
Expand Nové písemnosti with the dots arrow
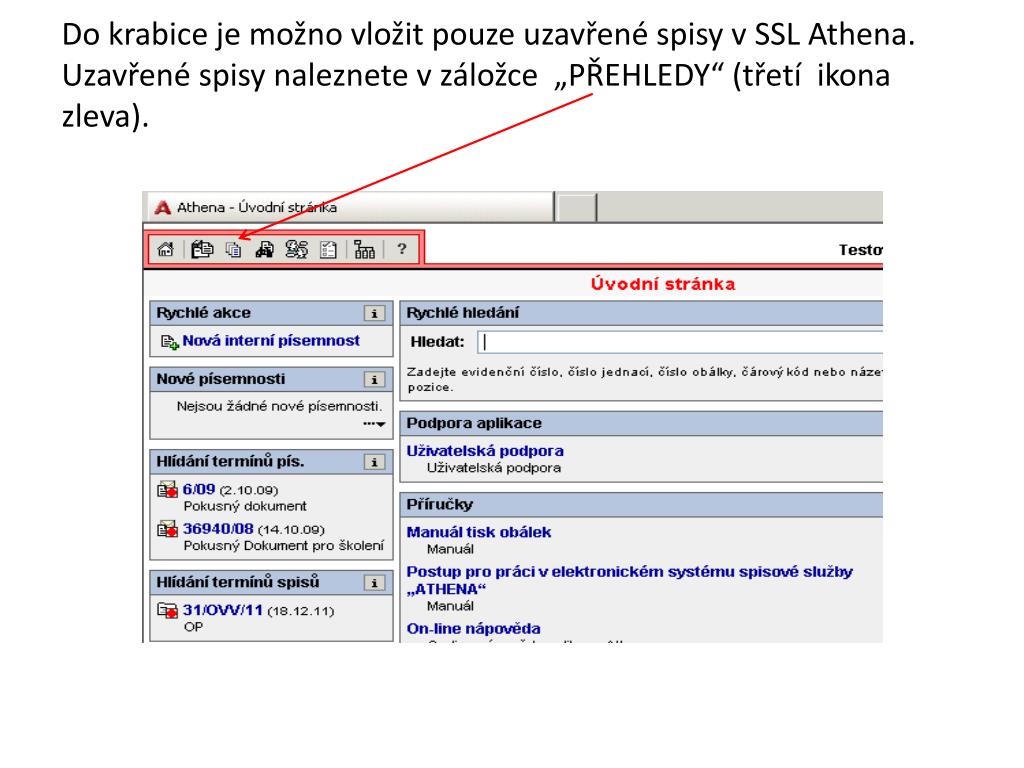pos(374,424)
